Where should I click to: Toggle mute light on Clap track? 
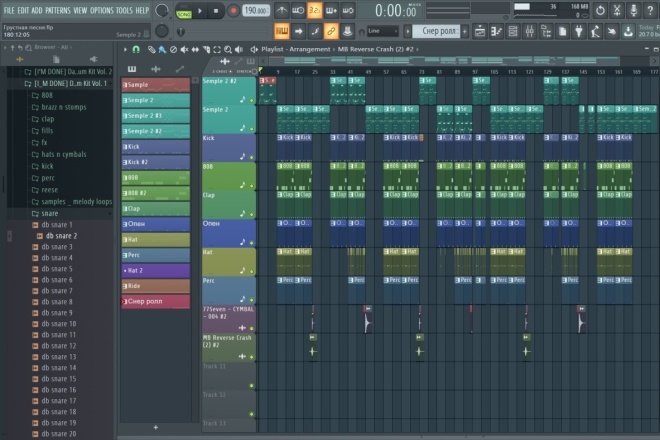252,214
